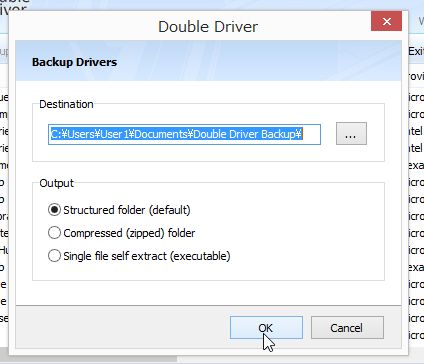Select Structured folder (default) radio option
Image resolution: width=424 pixels, height=364 pixels.
pos(119,210)
